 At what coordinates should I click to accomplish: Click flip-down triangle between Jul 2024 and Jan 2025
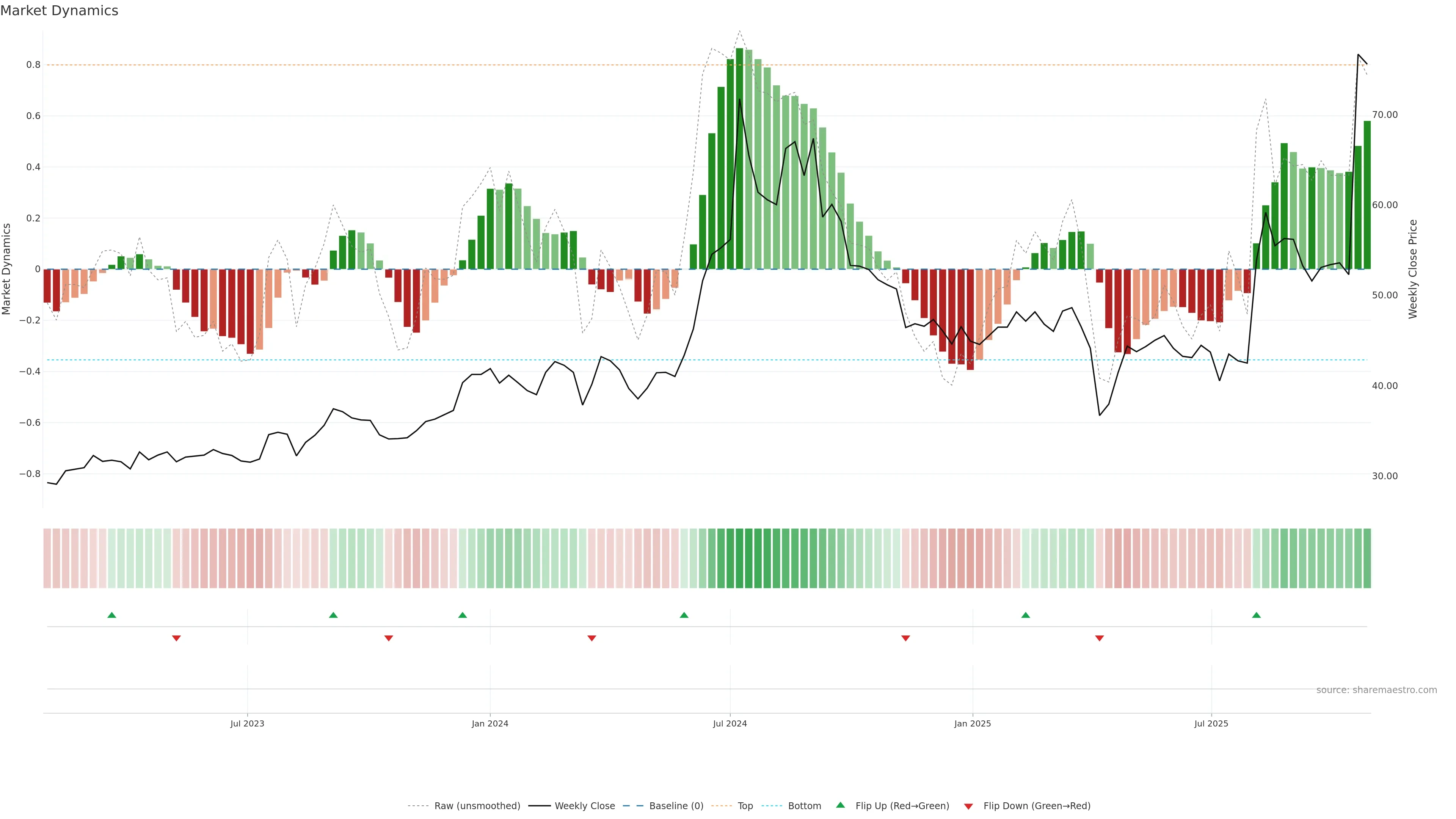tap(905, 638)
